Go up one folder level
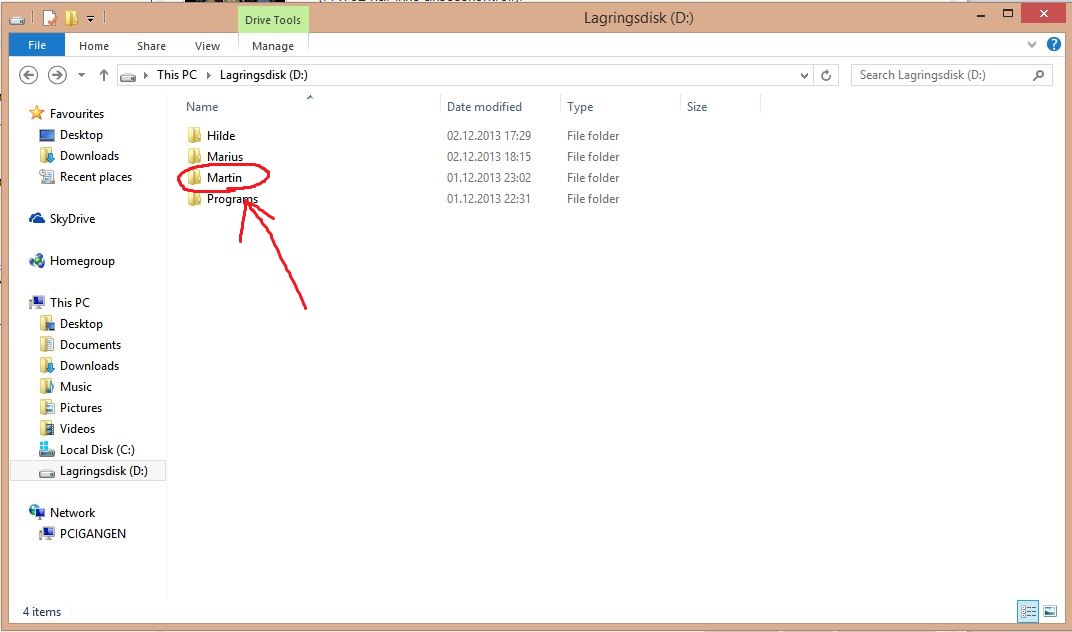1072x632 pixels. [x=104, y=75]
